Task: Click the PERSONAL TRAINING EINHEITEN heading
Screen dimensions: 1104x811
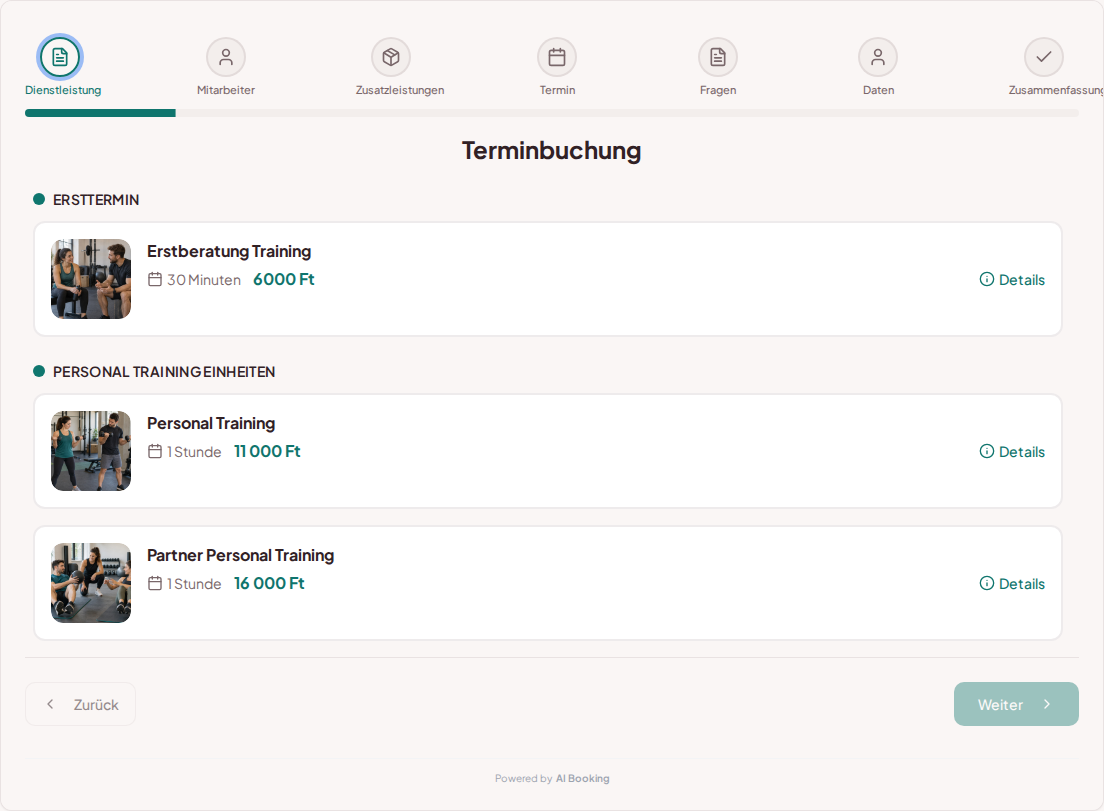Action: click(x=164, y=372)
